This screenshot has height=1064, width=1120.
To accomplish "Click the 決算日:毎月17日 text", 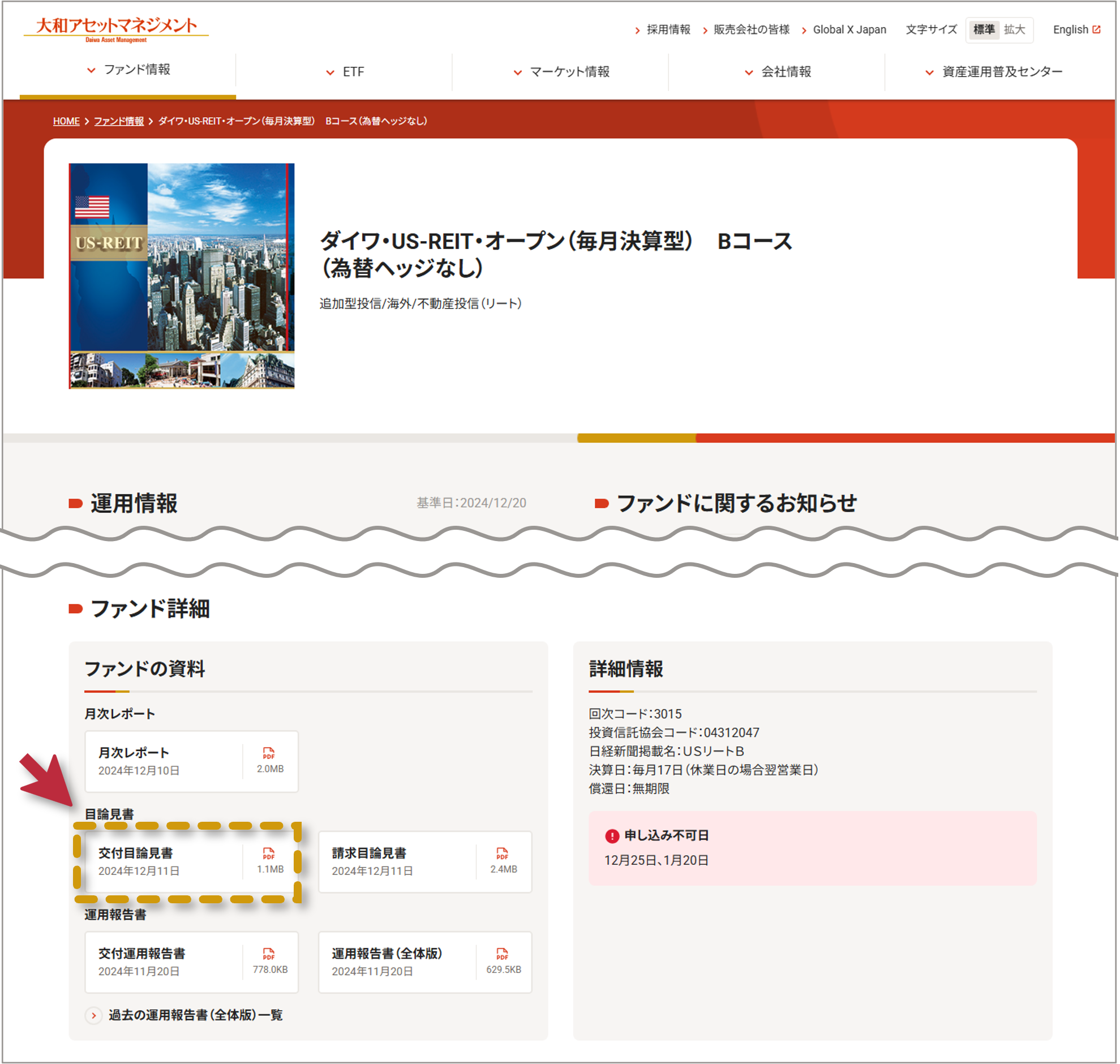I will click(x=705, y=771).
